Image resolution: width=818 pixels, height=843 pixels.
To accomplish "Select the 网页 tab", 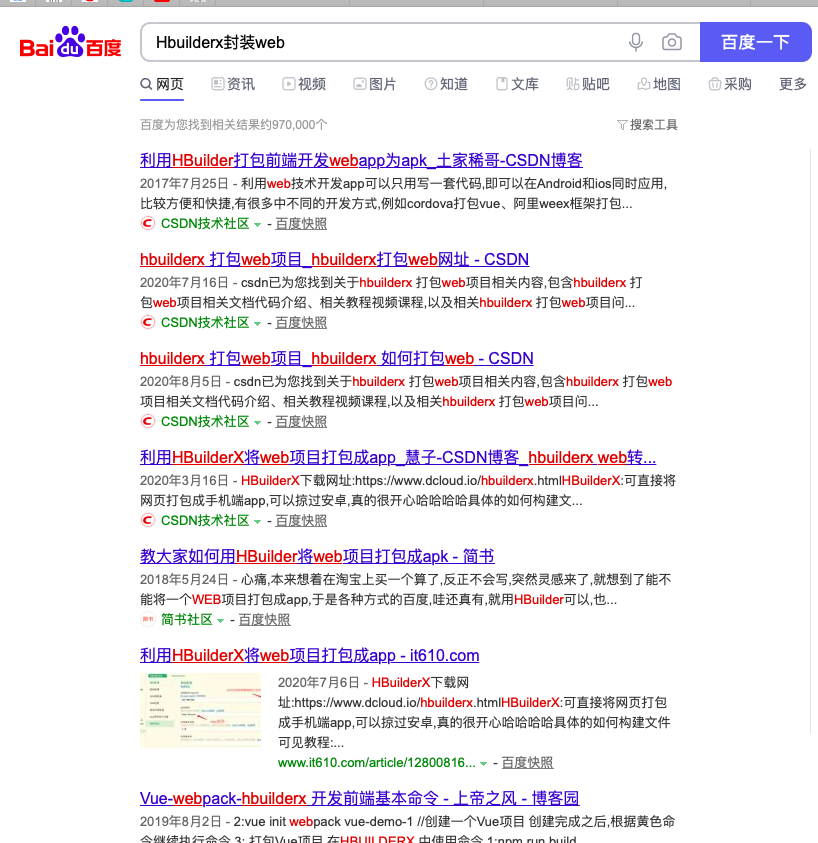I will coord(162,84).
